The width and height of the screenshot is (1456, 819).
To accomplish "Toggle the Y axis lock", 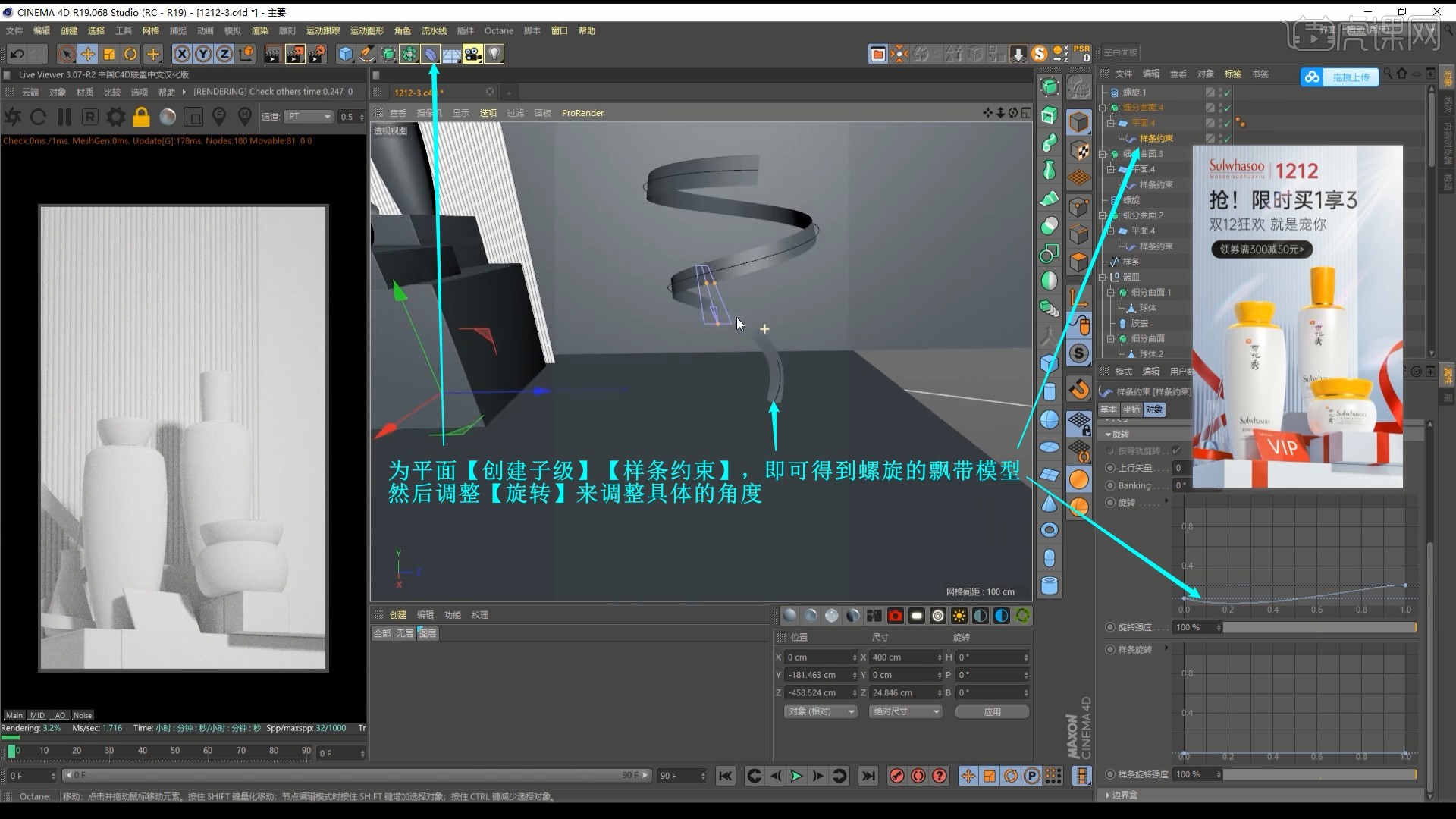I will click(203, 54).
